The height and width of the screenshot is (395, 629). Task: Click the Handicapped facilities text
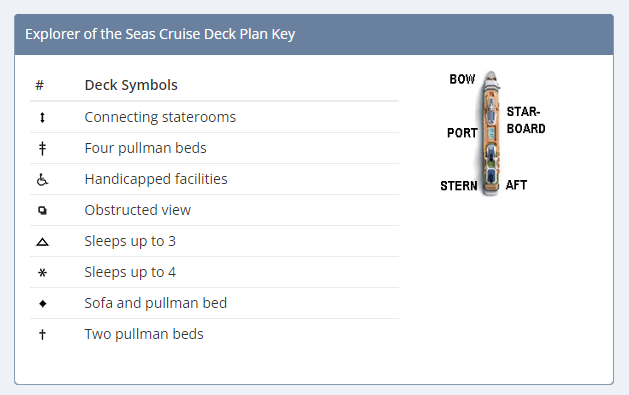click(x=156, y=179)
